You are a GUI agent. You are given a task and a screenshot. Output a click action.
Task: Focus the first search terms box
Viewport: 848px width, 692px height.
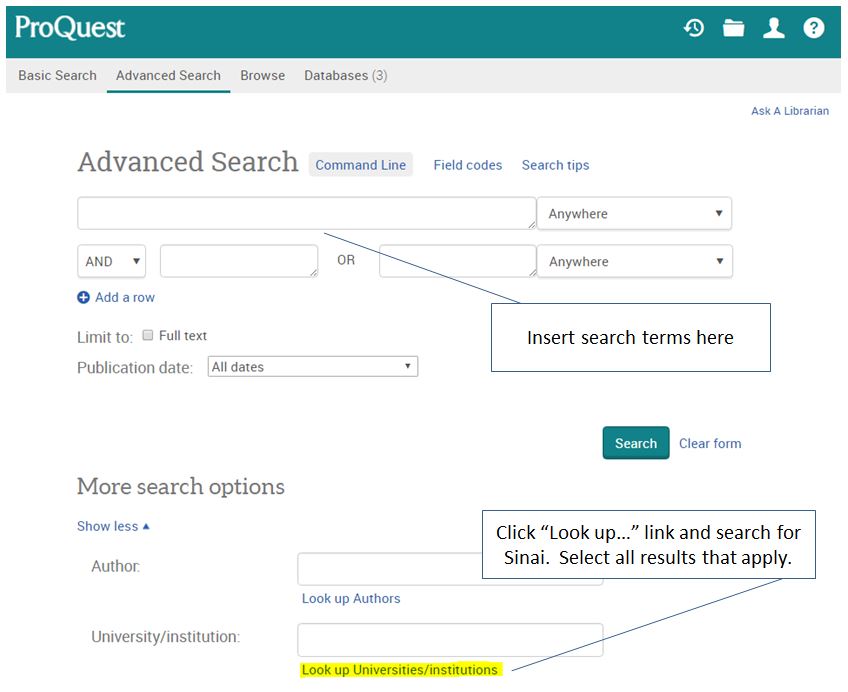coord(307,213)
